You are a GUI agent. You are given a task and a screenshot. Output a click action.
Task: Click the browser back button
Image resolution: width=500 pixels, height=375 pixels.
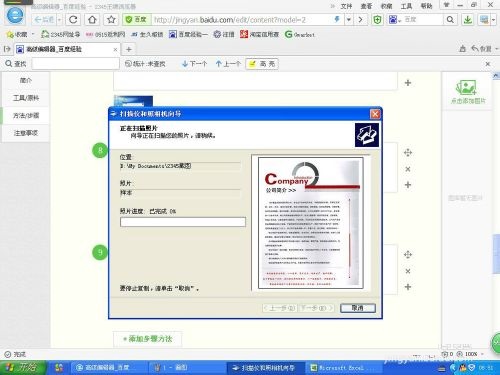coord(44,20)
